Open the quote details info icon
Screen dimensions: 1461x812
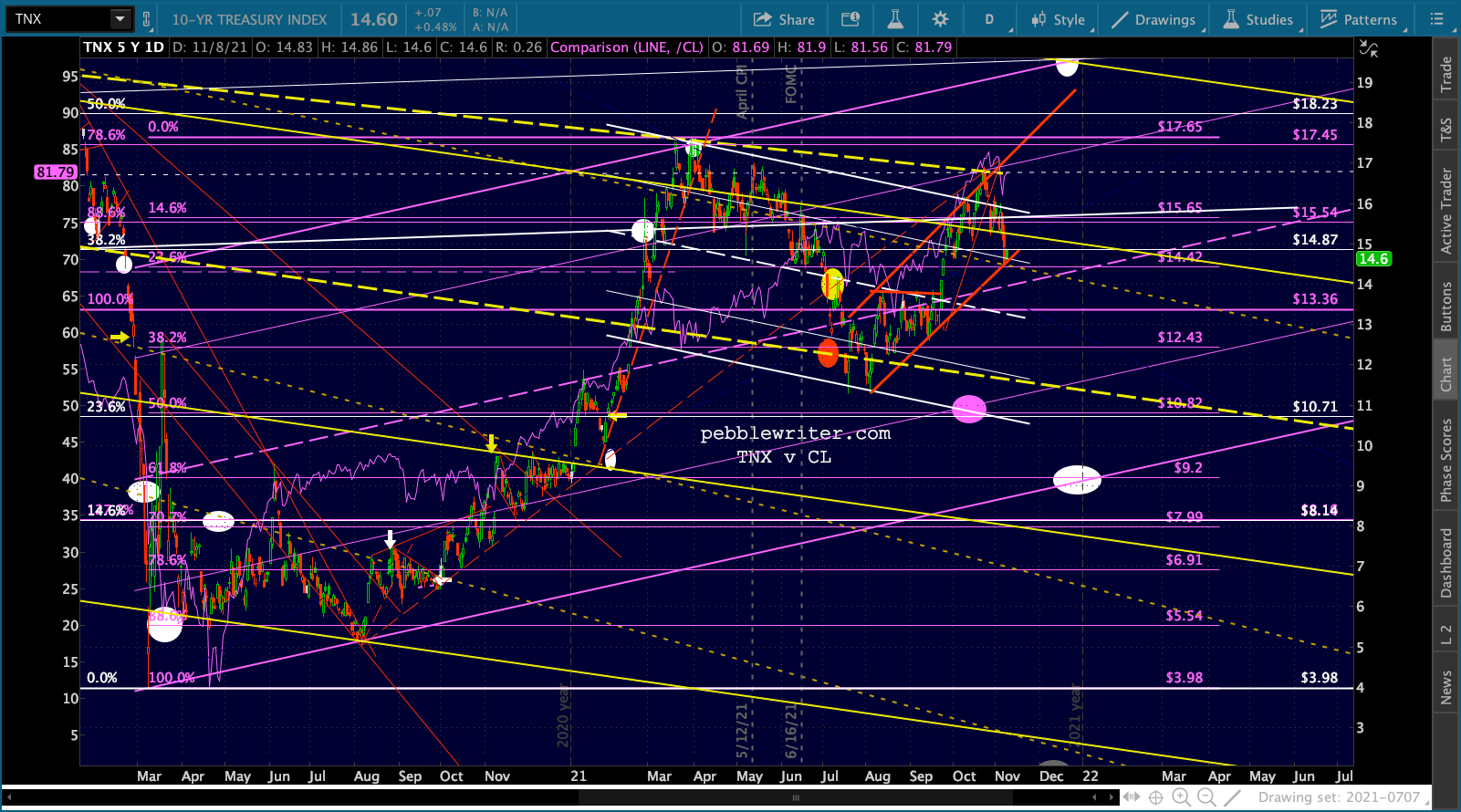850,19
